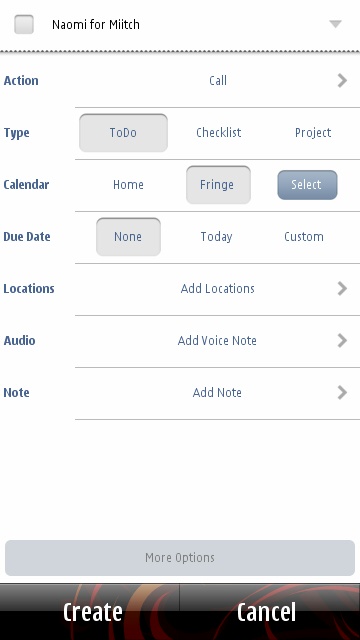Open Add Note
The width and height of the screenshot is (360, 640).
[217, 393]
